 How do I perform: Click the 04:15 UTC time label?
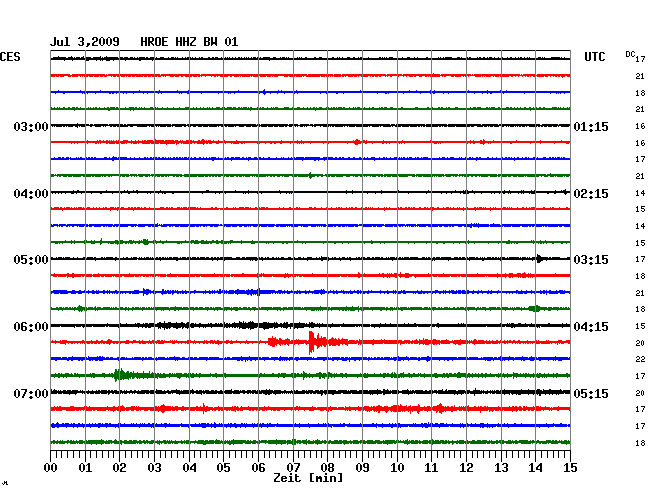591,327
